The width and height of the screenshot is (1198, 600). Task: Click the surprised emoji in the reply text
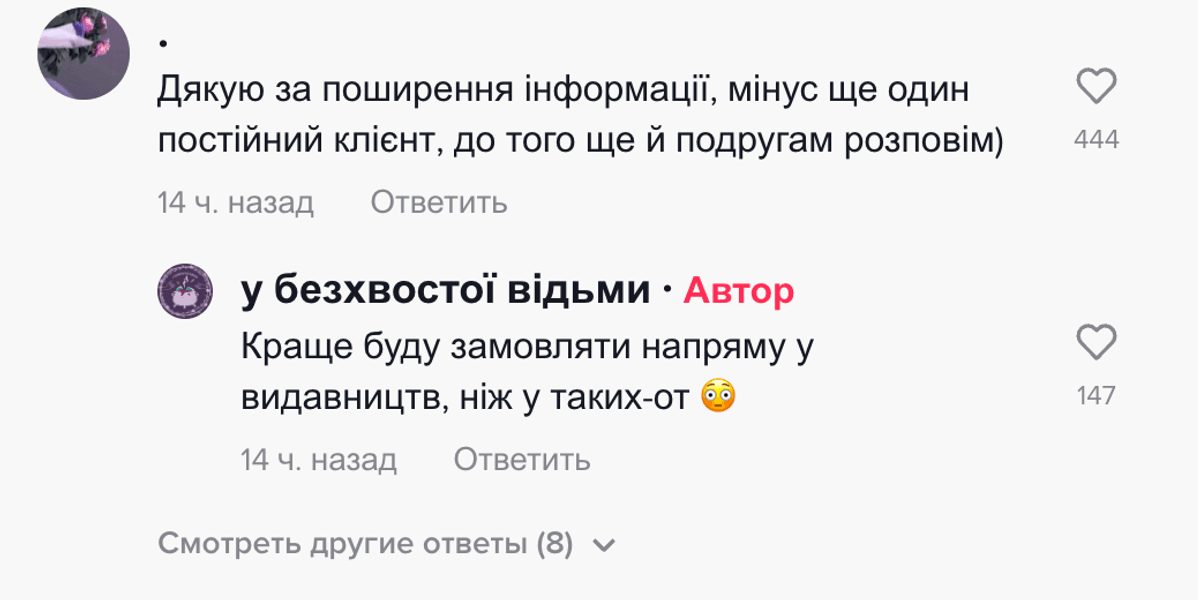[717, 396]
